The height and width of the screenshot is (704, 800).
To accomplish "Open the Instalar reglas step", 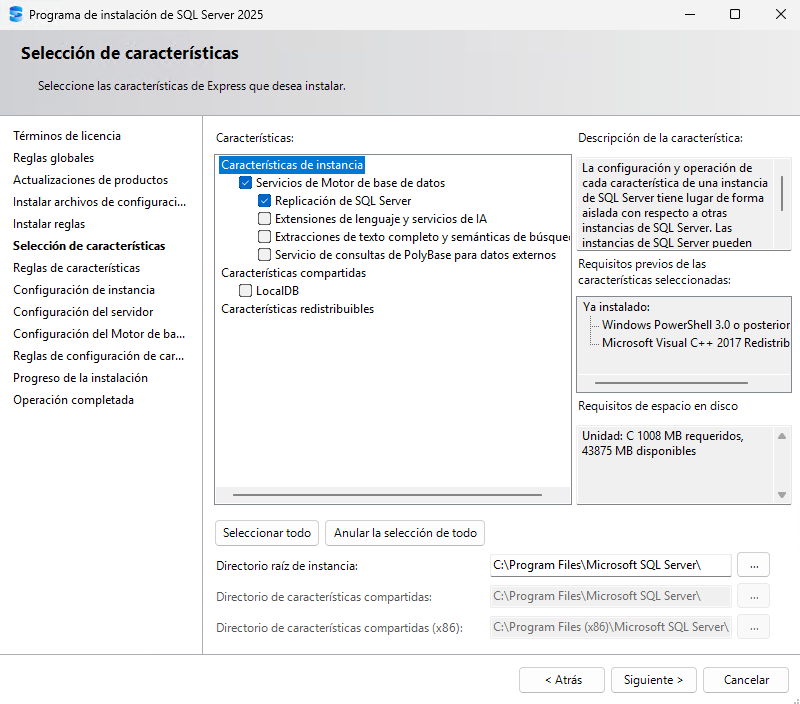I will [49, 224].
